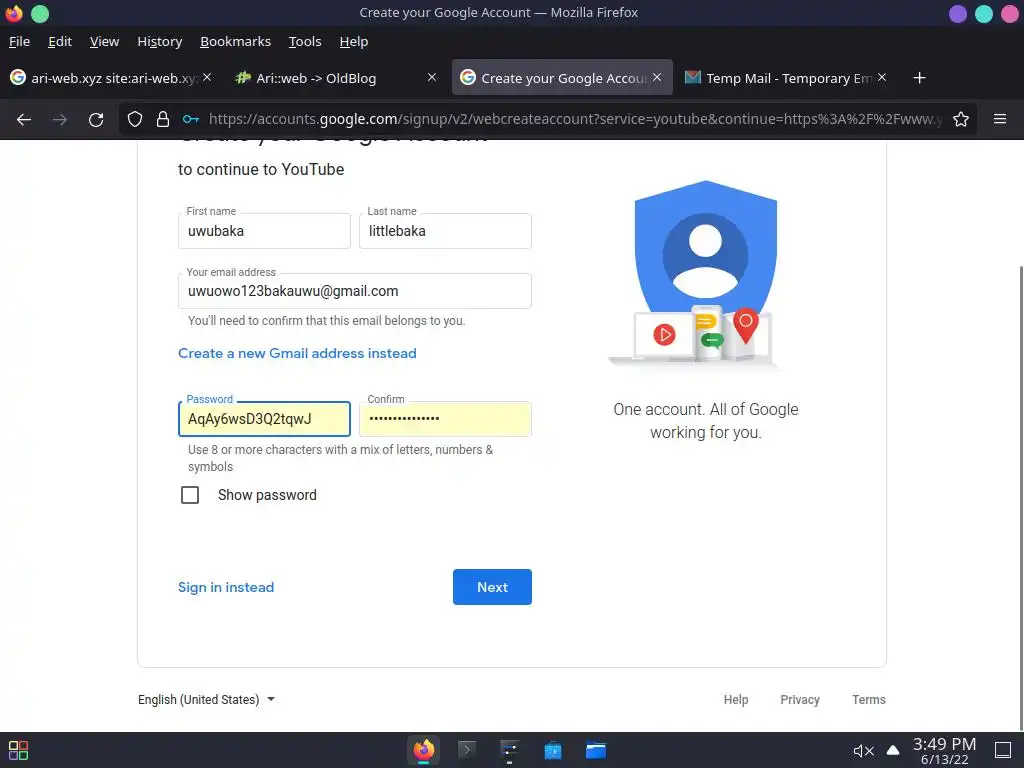Click the forward navigation arrow
Viewport: 1024px width, 768px height.
point(59,119)
